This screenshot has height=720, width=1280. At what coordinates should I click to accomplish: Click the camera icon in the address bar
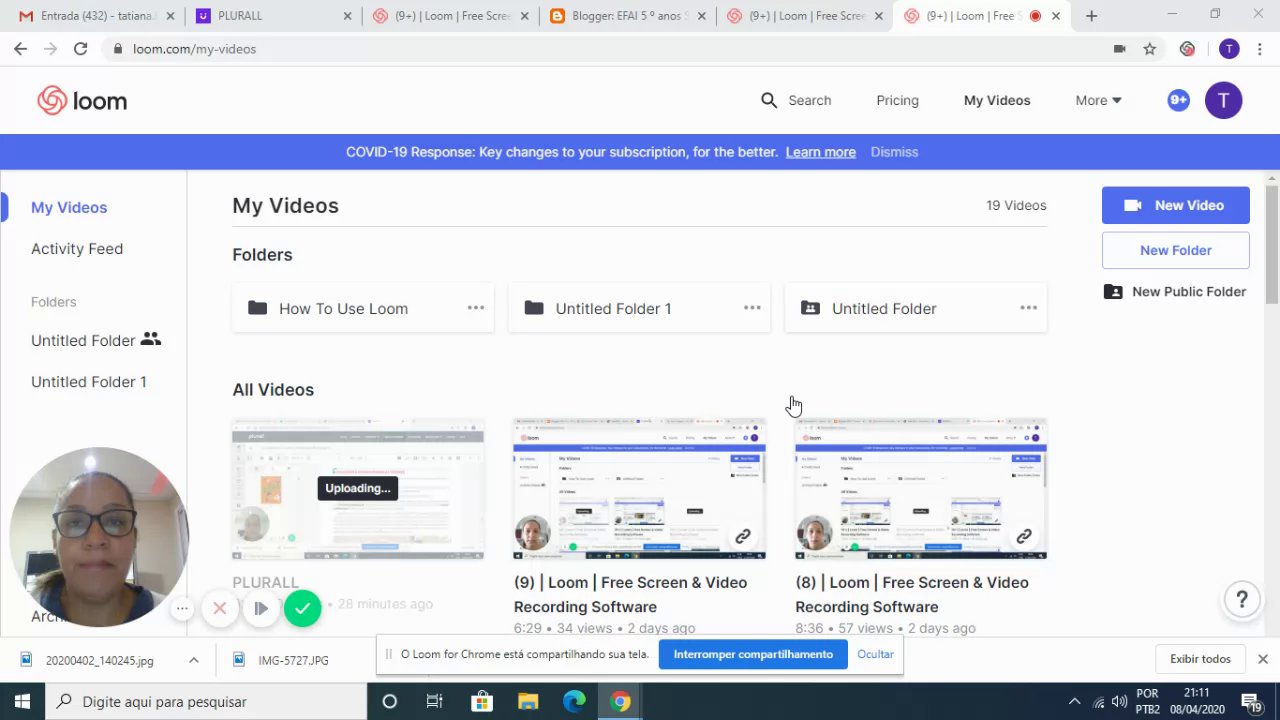click(1120, 49)
